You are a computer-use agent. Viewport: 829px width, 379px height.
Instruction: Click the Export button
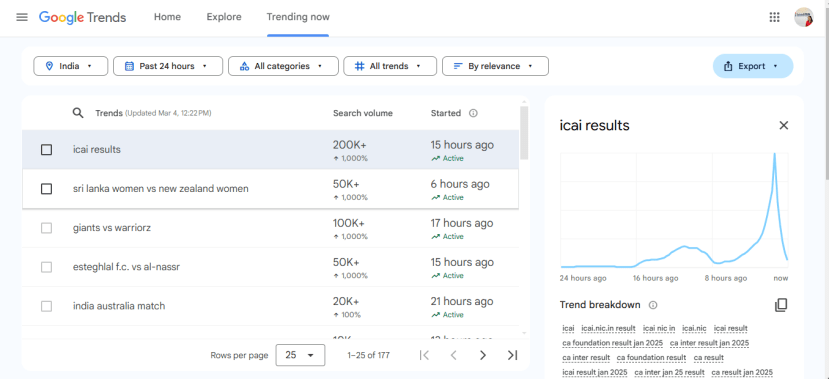(x=753, y=66)
